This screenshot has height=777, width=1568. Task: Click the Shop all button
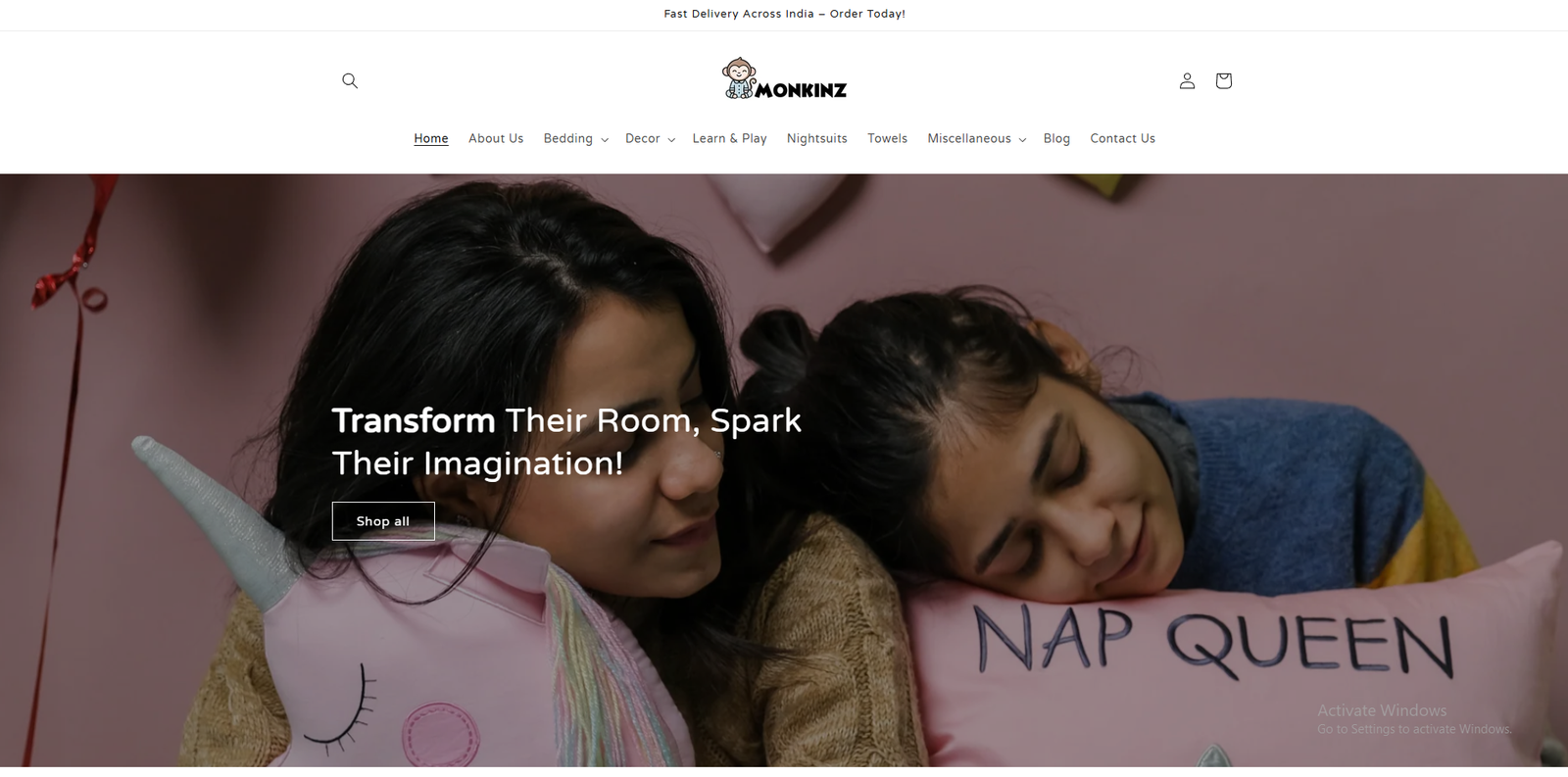[x=383, y=521]
